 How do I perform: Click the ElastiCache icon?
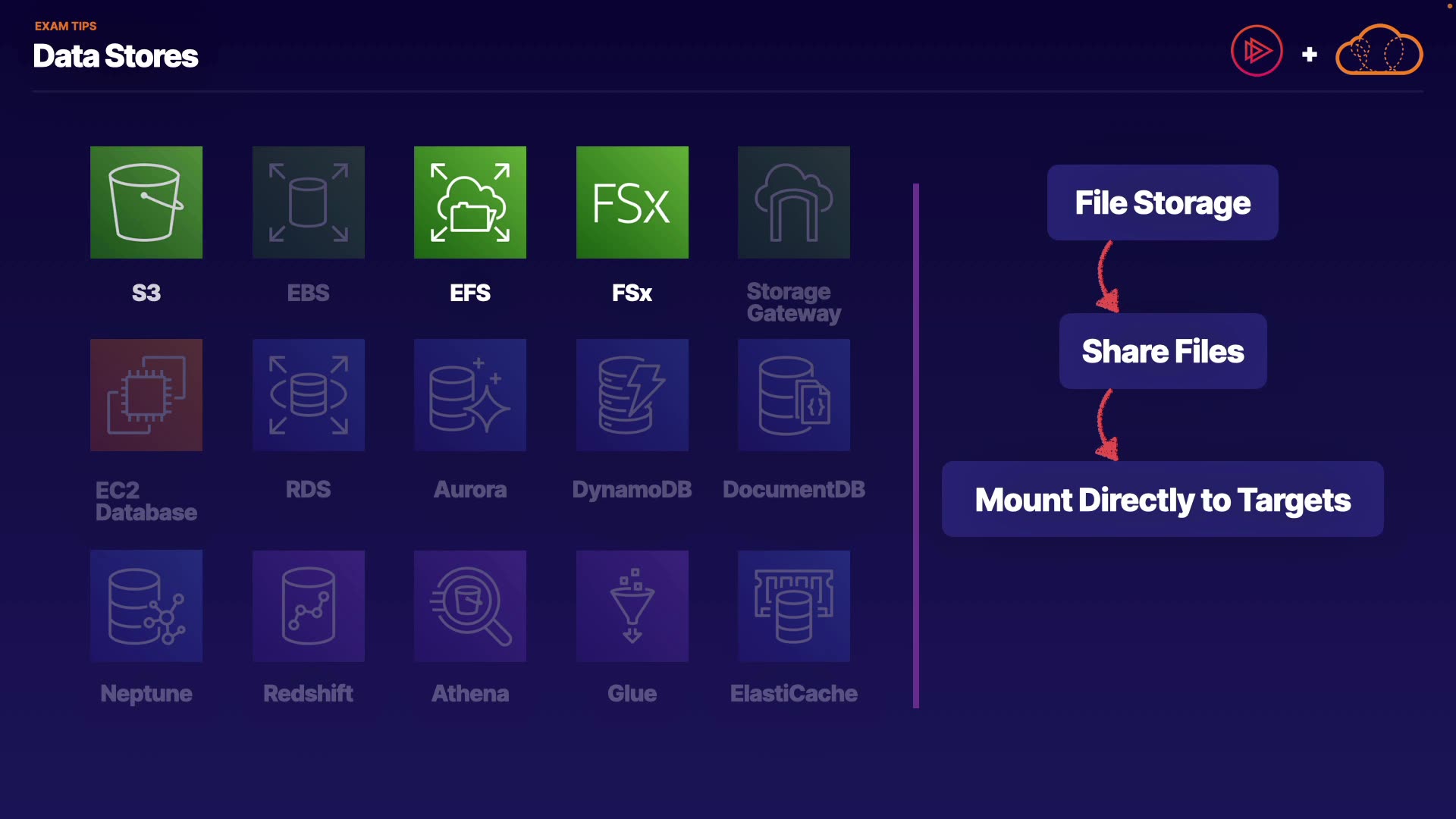(794, 606)
